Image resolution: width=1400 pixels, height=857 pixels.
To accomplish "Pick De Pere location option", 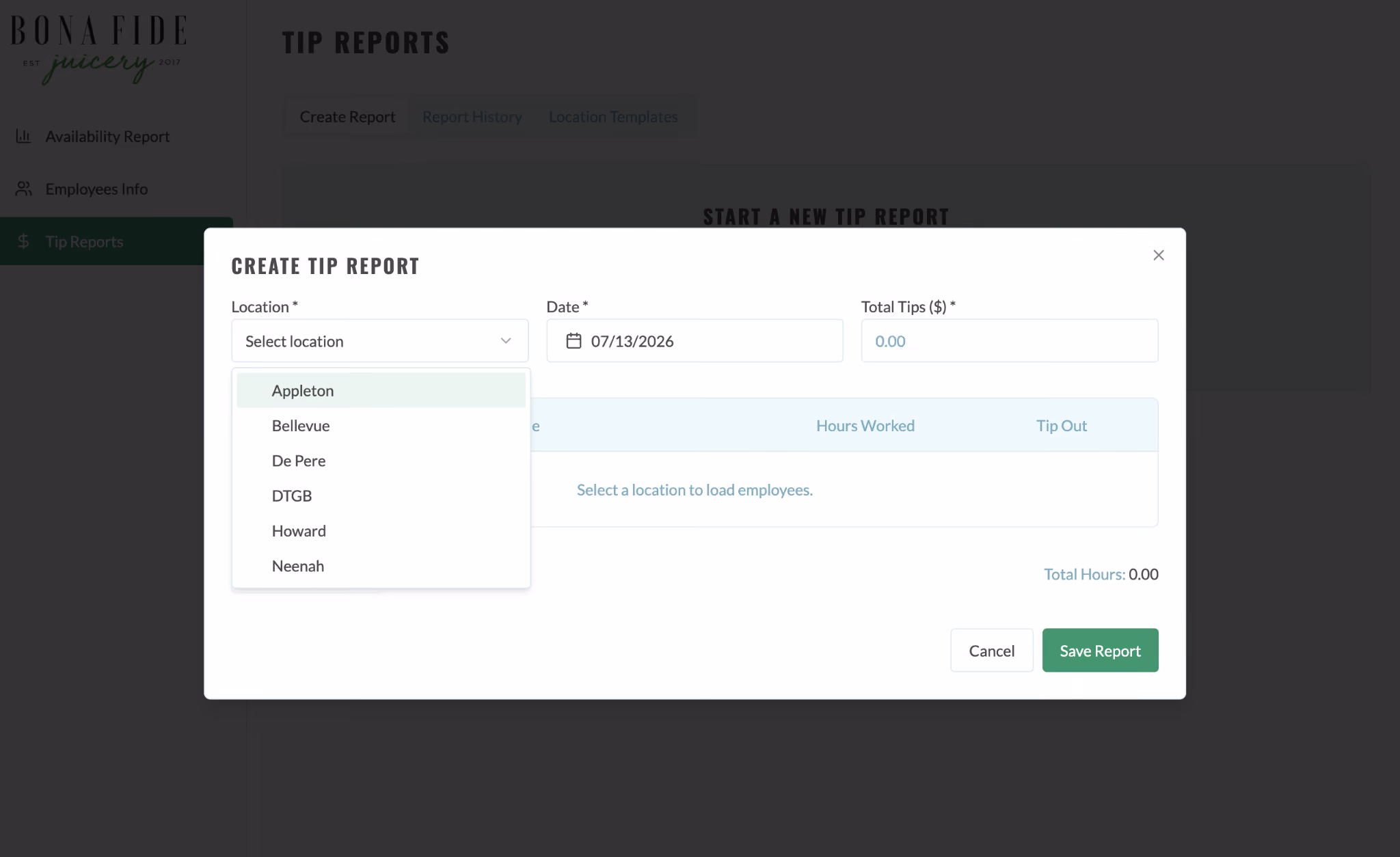I will coord(381,460).
